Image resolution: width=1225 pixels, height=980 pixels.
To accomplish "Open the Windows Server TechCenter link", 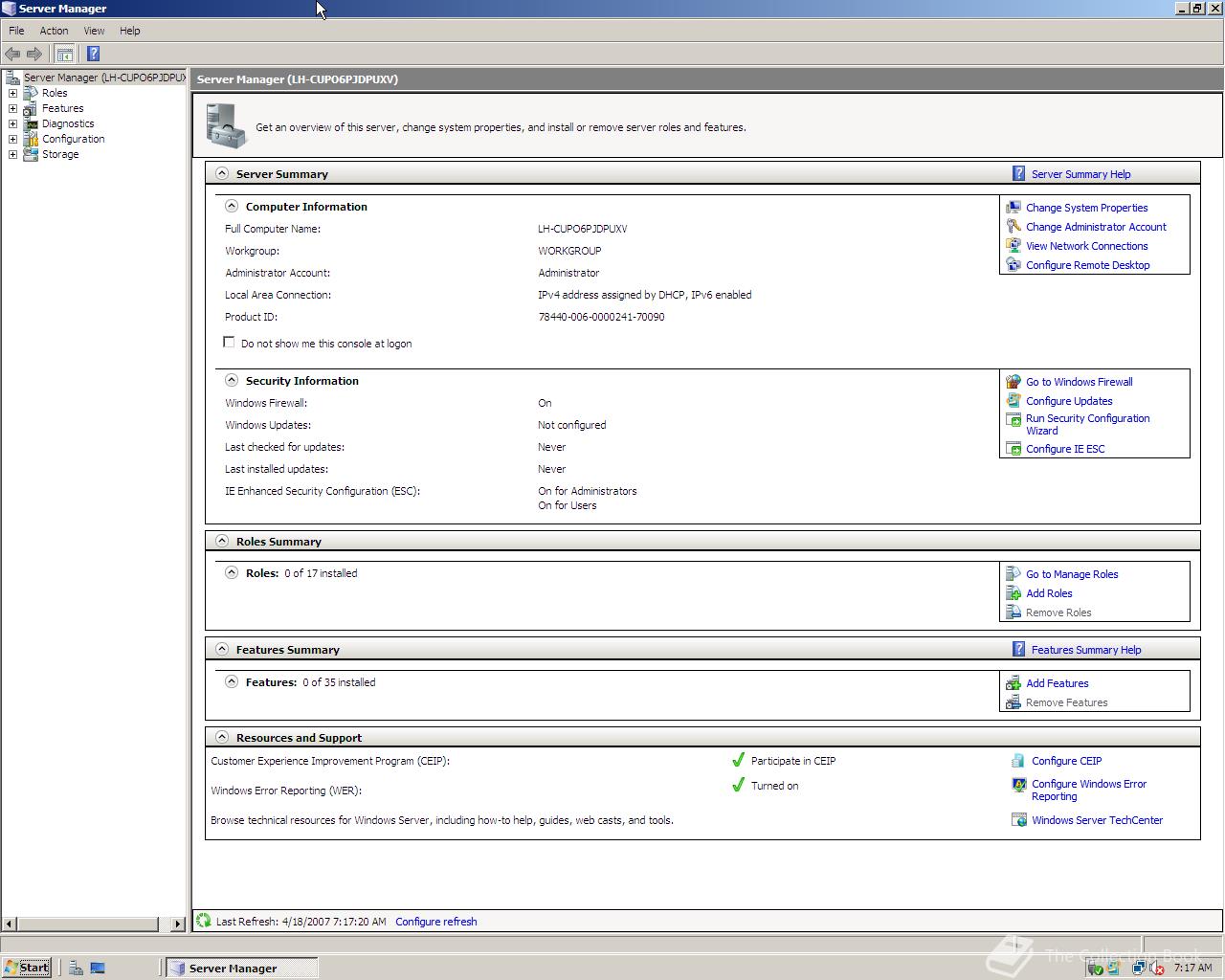I will (1097, 820).
